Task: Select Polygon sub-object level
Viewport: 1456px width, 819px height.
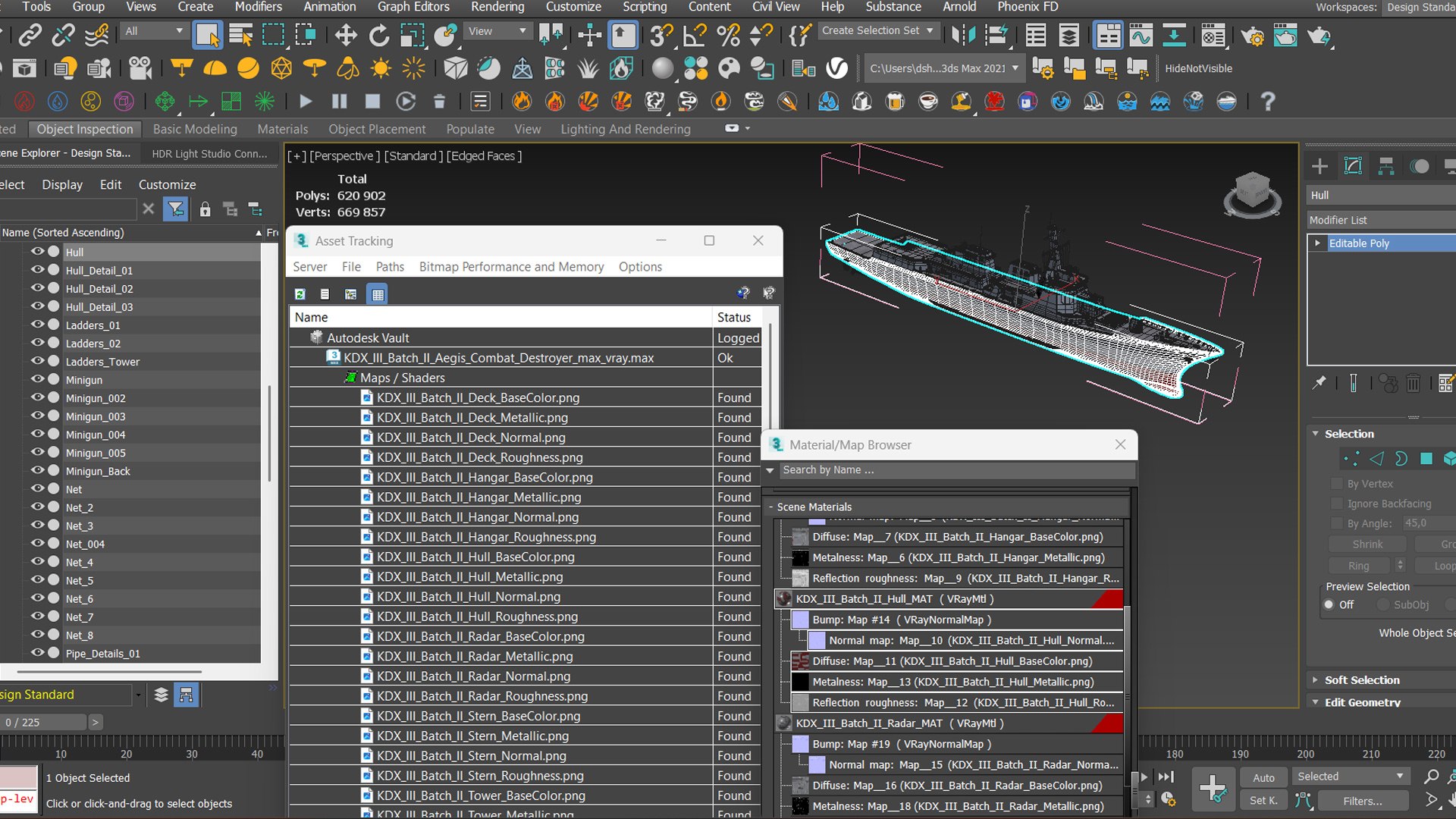Action: pos(1426,459)
